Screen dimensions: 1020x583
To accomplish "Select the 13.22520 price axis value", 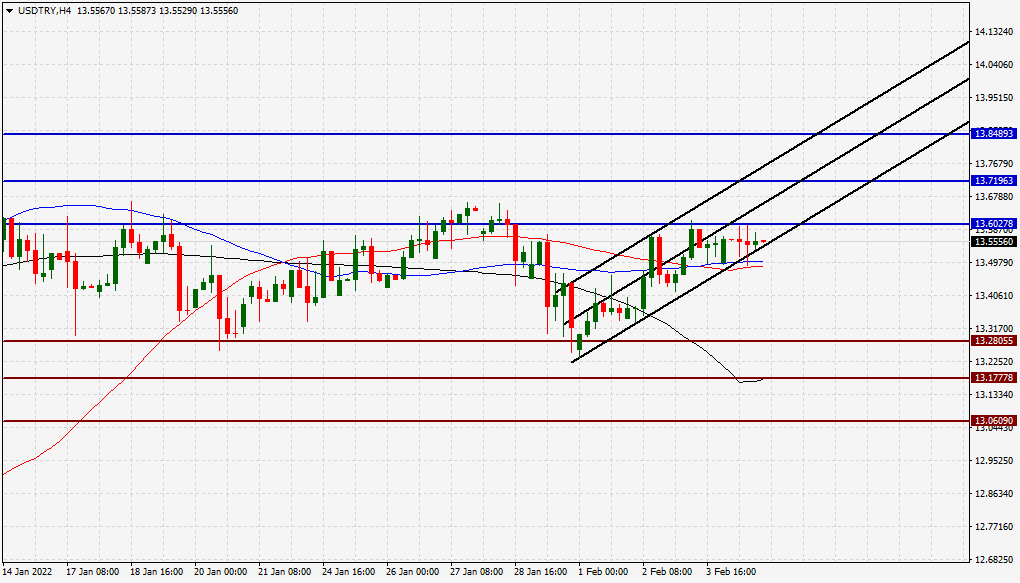I will [994, 362].
